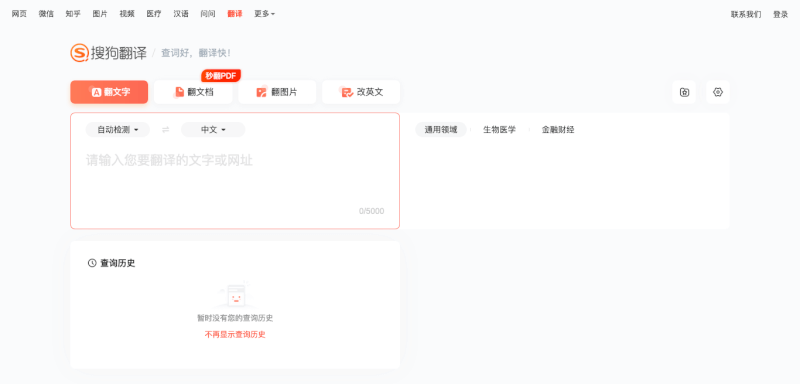This screenshot has height=384, width=800.
Task: Click the Sogou Translate logo
Action: click(x=109, y=53)
